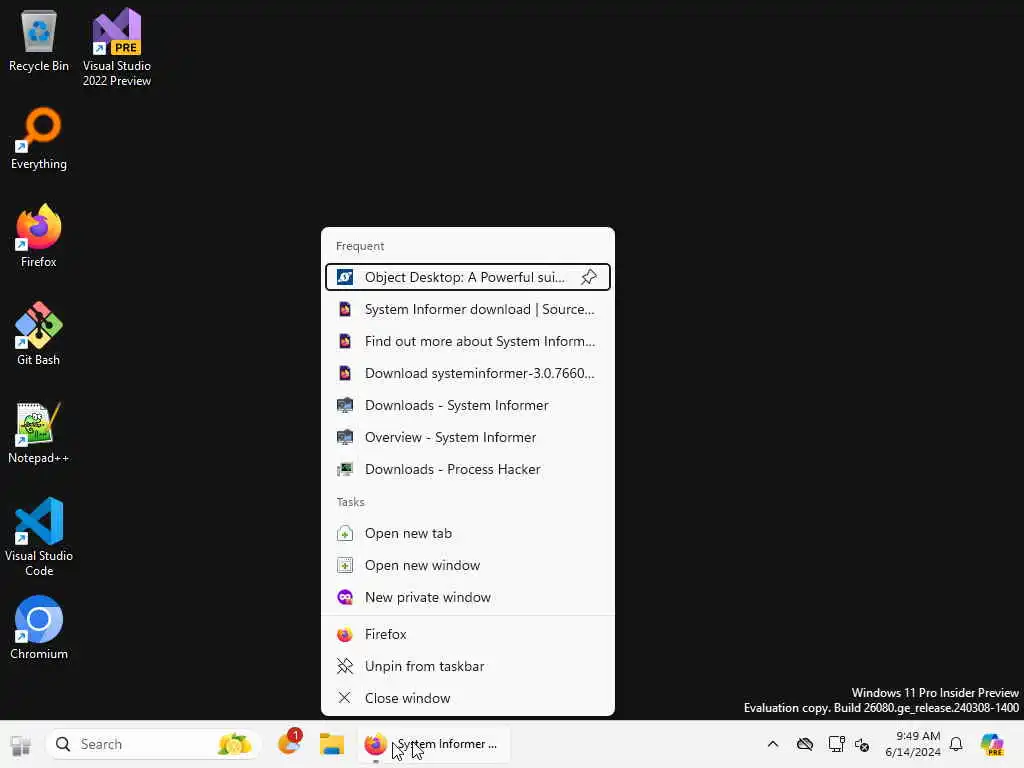The height and width of the screenshot is (768, 1024).
Task: Select the Git Bash desktop icon
Action: click(39, 334)
